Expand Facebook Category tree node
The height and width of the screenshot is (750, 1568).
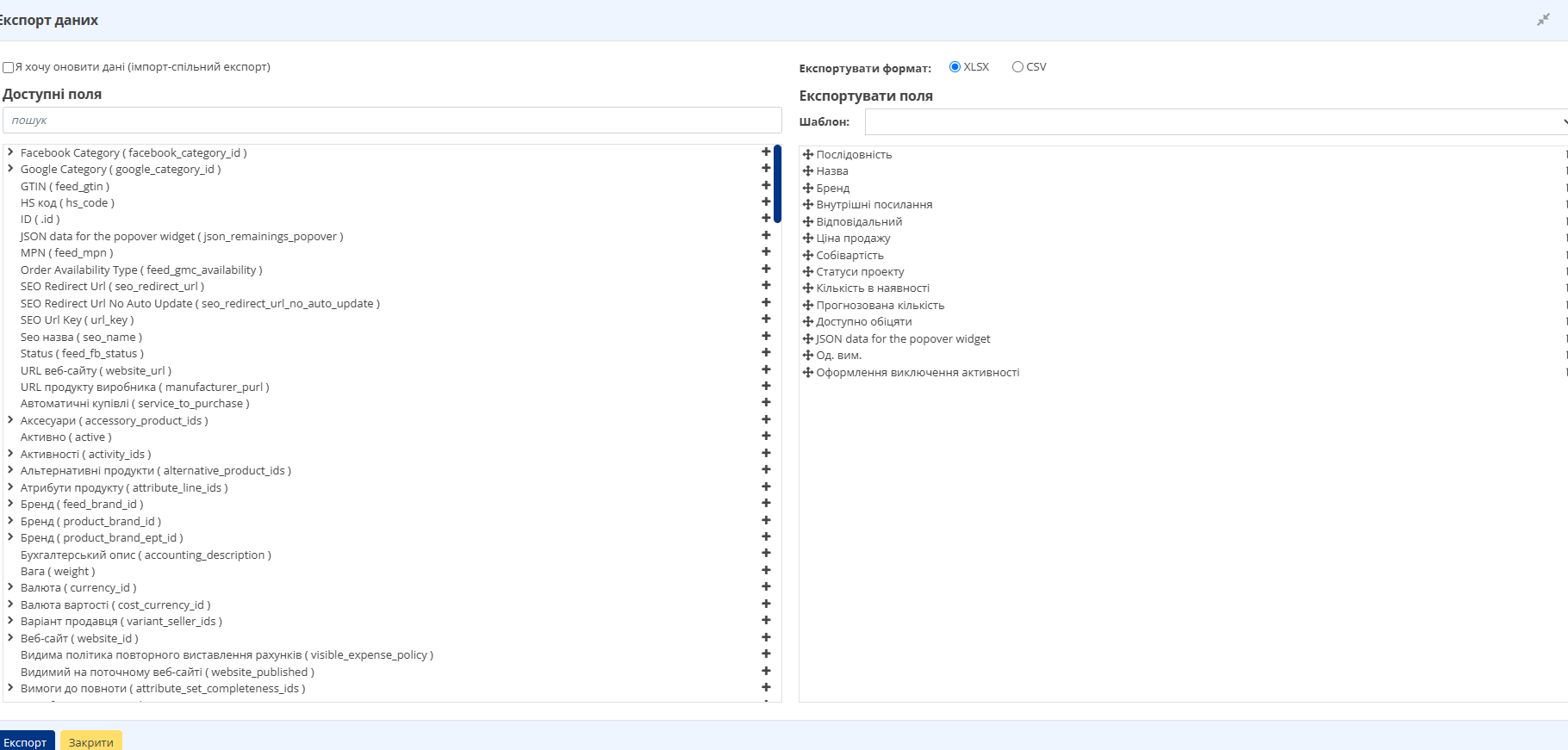pos(10,152)
